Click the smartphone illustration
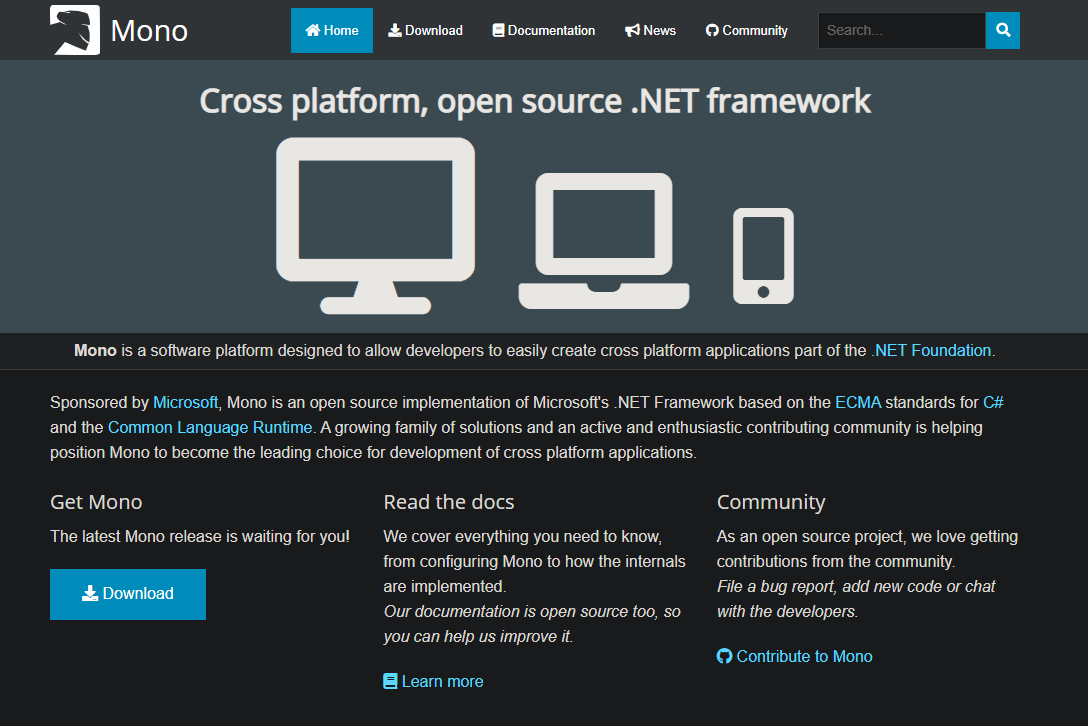The height and width of the screenshot is (726, 1088). point(763,256)
